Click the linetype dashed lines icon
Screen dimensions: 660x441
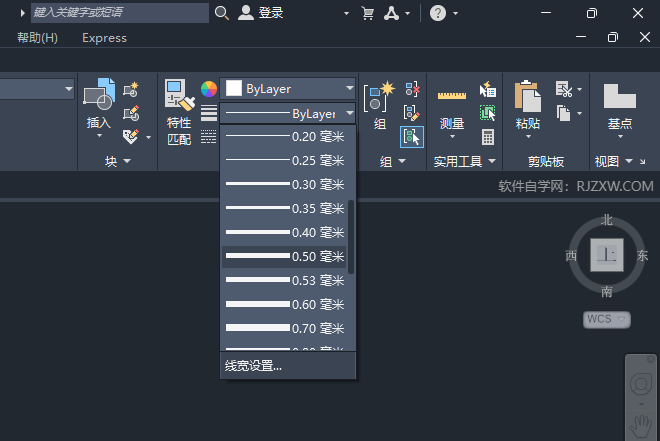pyautogui.click(x=209, y=137)
